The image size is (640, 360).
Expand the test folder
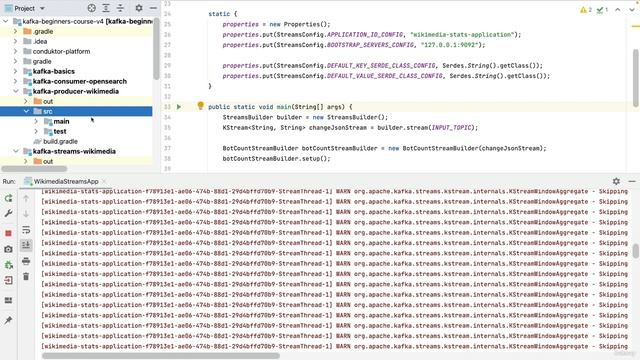tap(36, 131)
